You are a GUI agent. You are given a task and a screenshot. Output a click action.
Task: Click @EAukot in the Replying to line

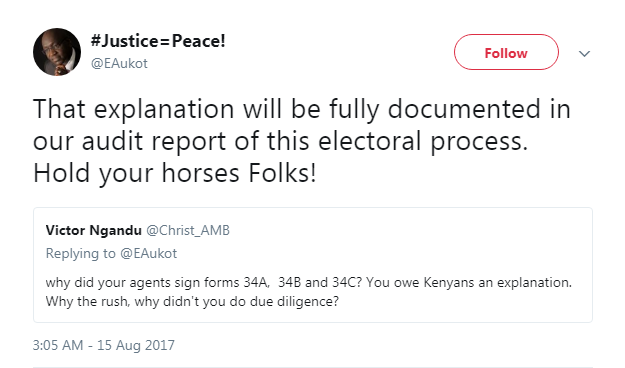pos(148,254)
